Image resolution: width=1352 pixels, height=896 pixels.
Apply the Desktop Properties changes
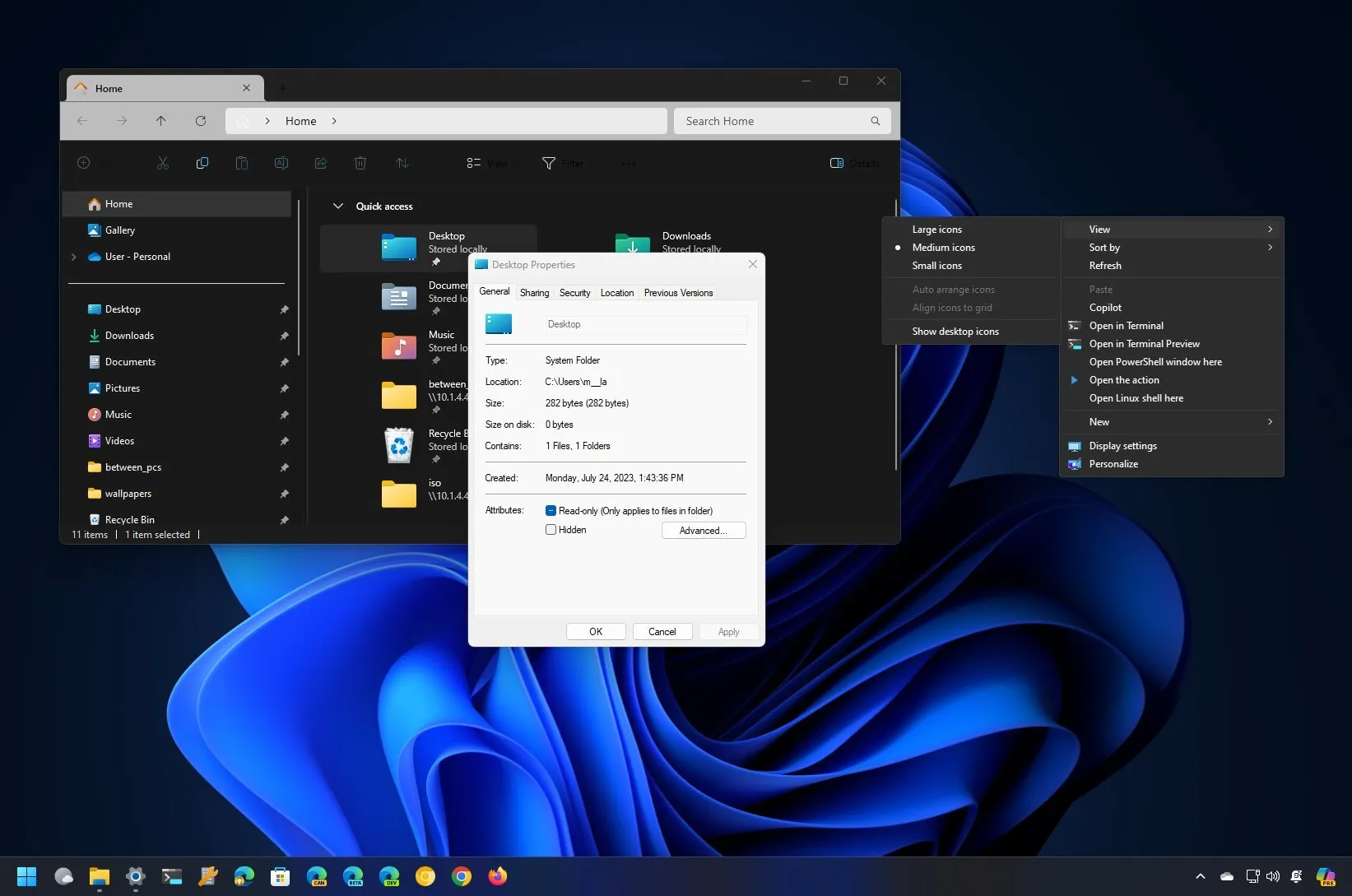(x=727, y=631)
